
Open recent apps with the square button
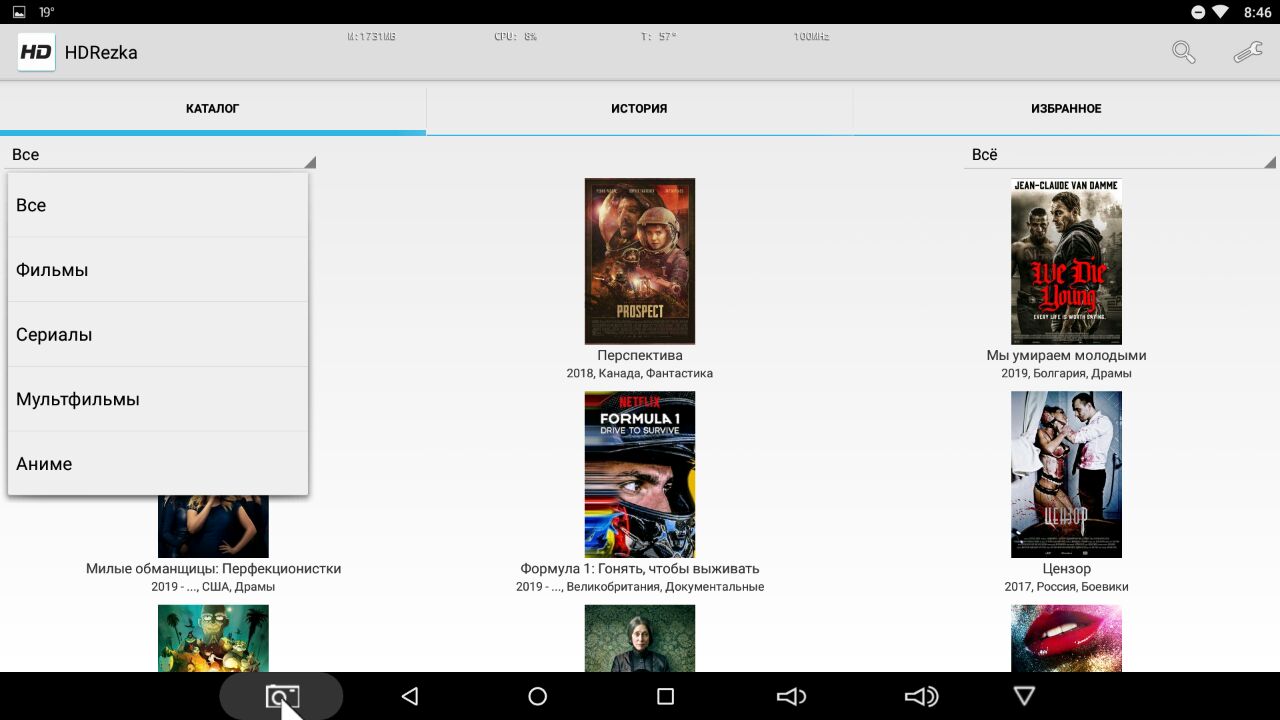click(x=665, y=696)
